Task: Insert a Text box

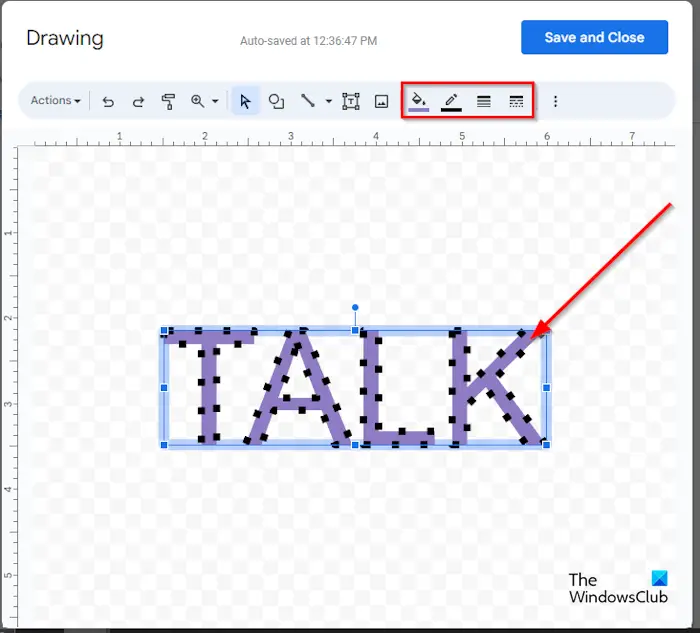Action: (351, 101)
